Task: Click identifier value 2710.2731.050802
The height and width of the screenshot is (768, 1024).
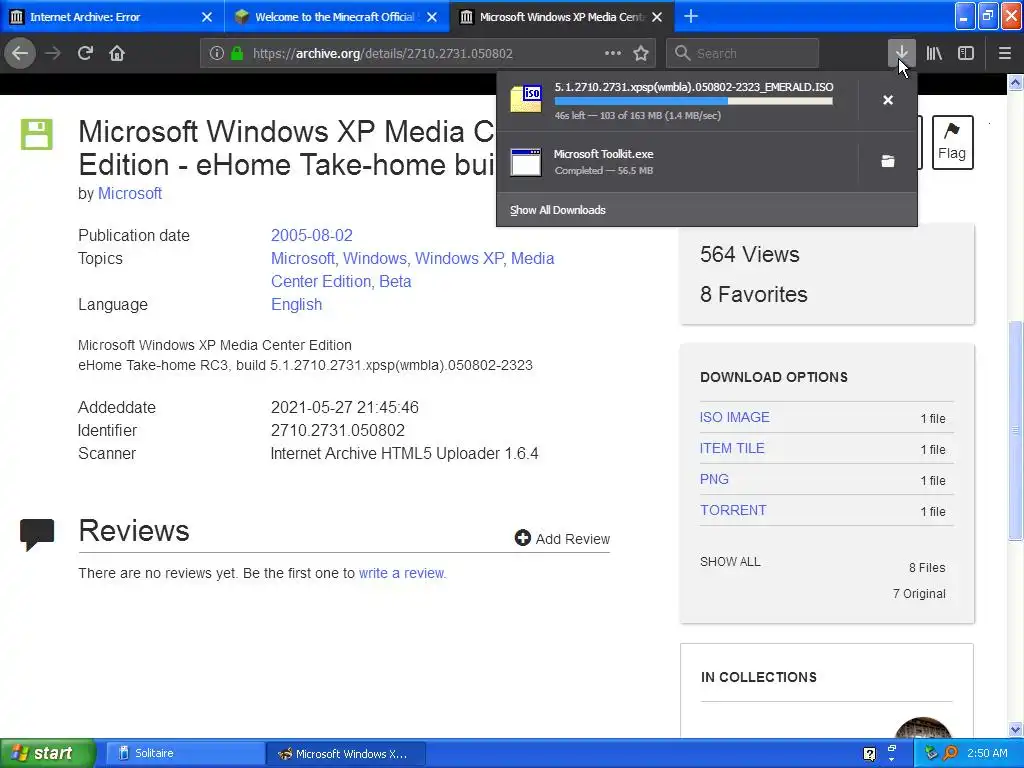Action: [338, 430]
